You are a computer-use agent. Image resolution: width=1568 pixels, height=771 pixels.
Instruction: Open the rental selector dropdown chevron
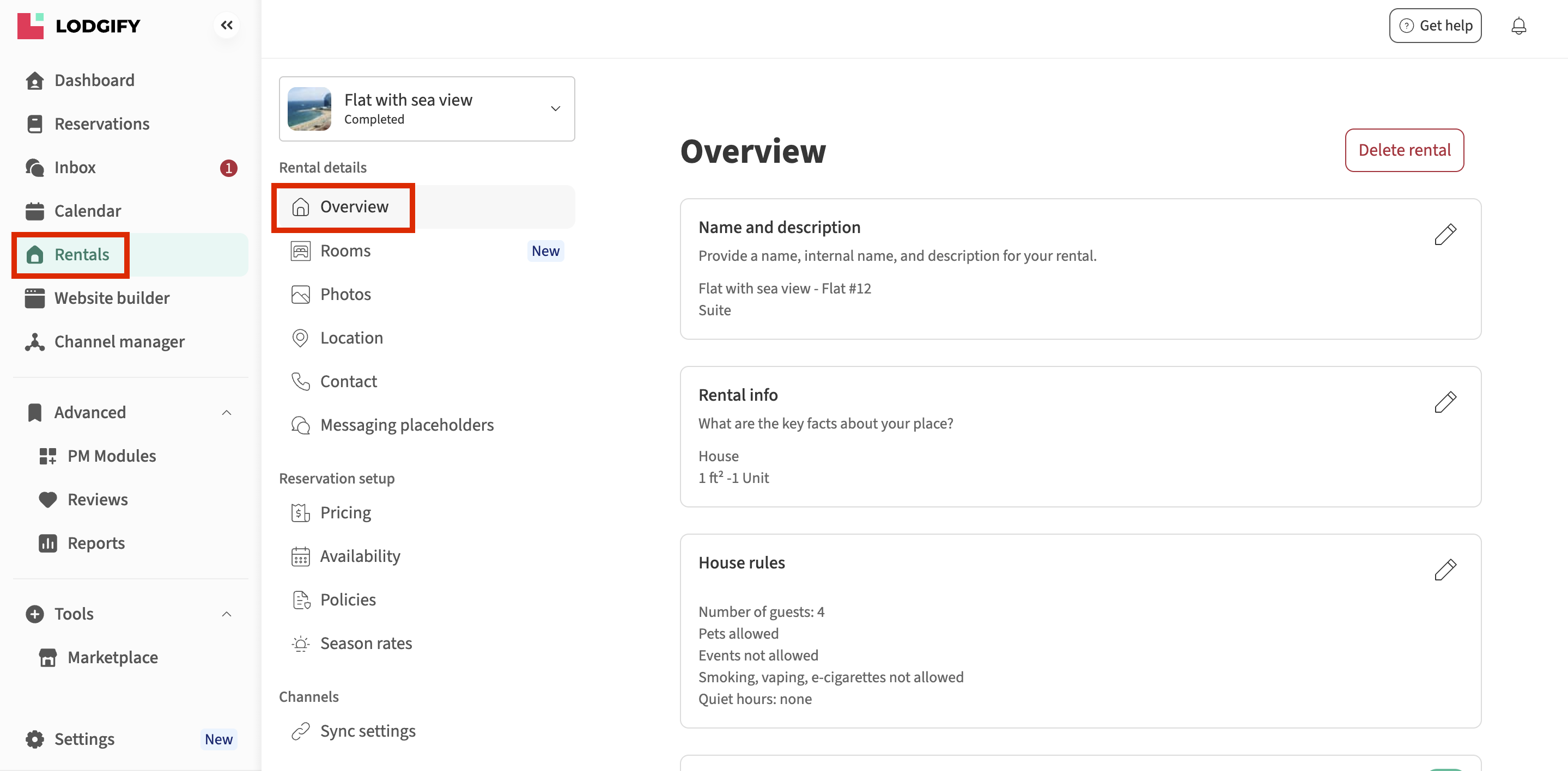coord(555,108)
